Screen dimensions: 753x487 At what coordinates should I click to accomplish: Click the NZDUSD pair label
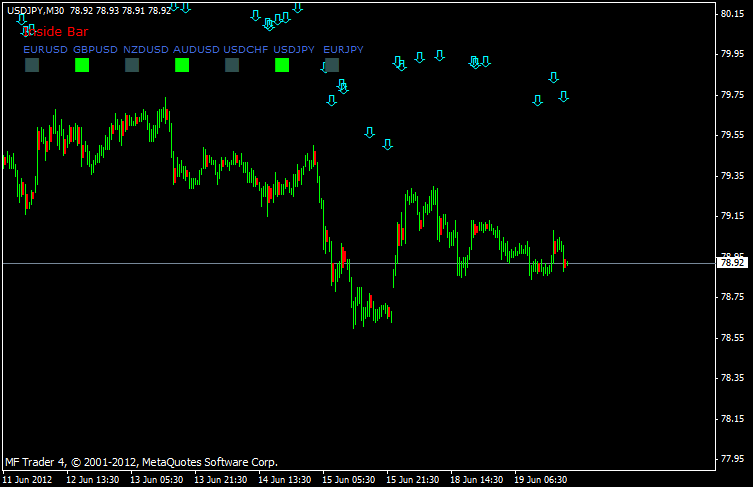pos(146,49)
